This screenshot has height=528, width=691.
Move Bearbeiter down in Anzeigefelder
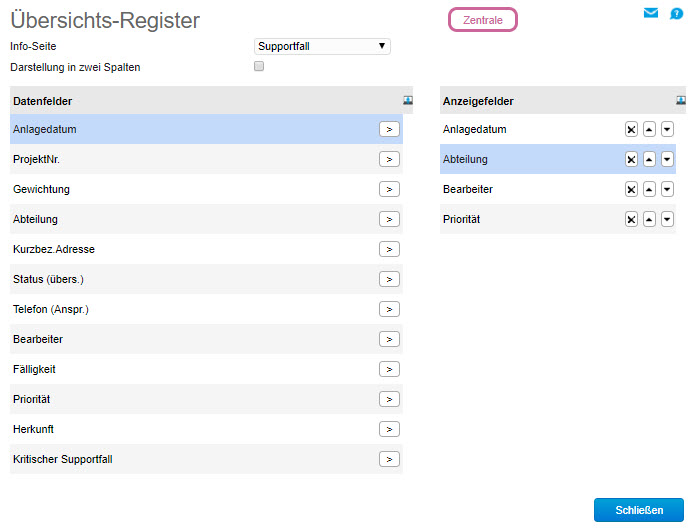click(x=667, y=189)
